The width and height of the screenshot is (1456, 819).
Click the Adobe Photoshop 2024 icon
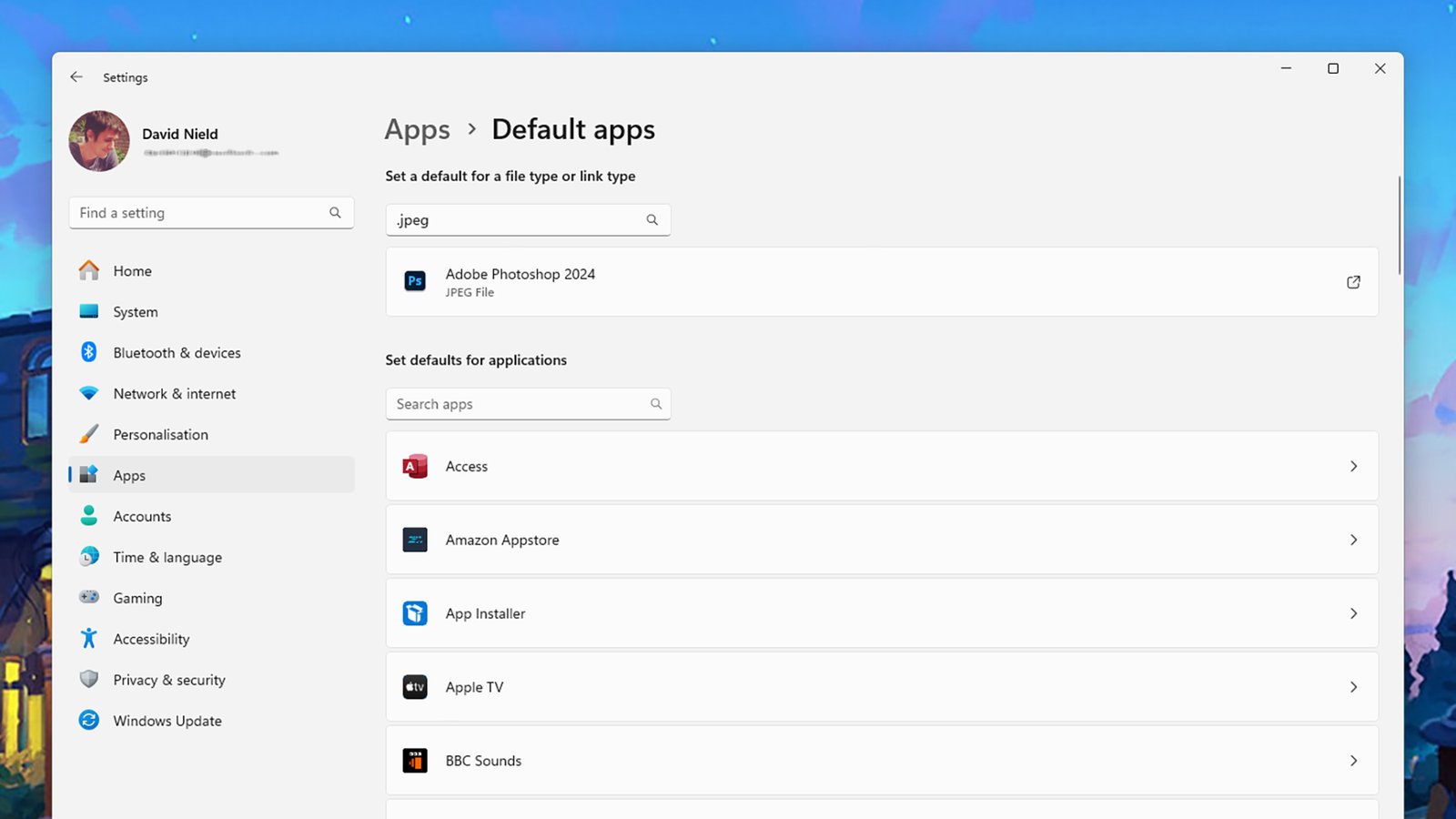(x=415, y=281)
